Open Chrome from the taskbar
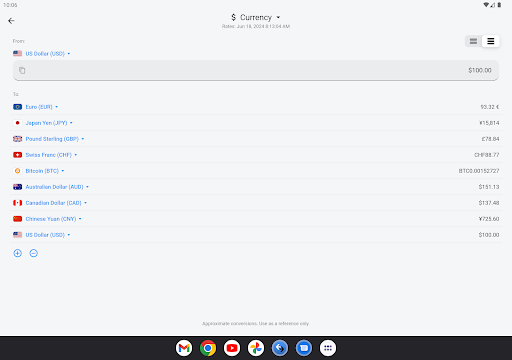Viewport: 512px width, 360px height. [208, 348]
